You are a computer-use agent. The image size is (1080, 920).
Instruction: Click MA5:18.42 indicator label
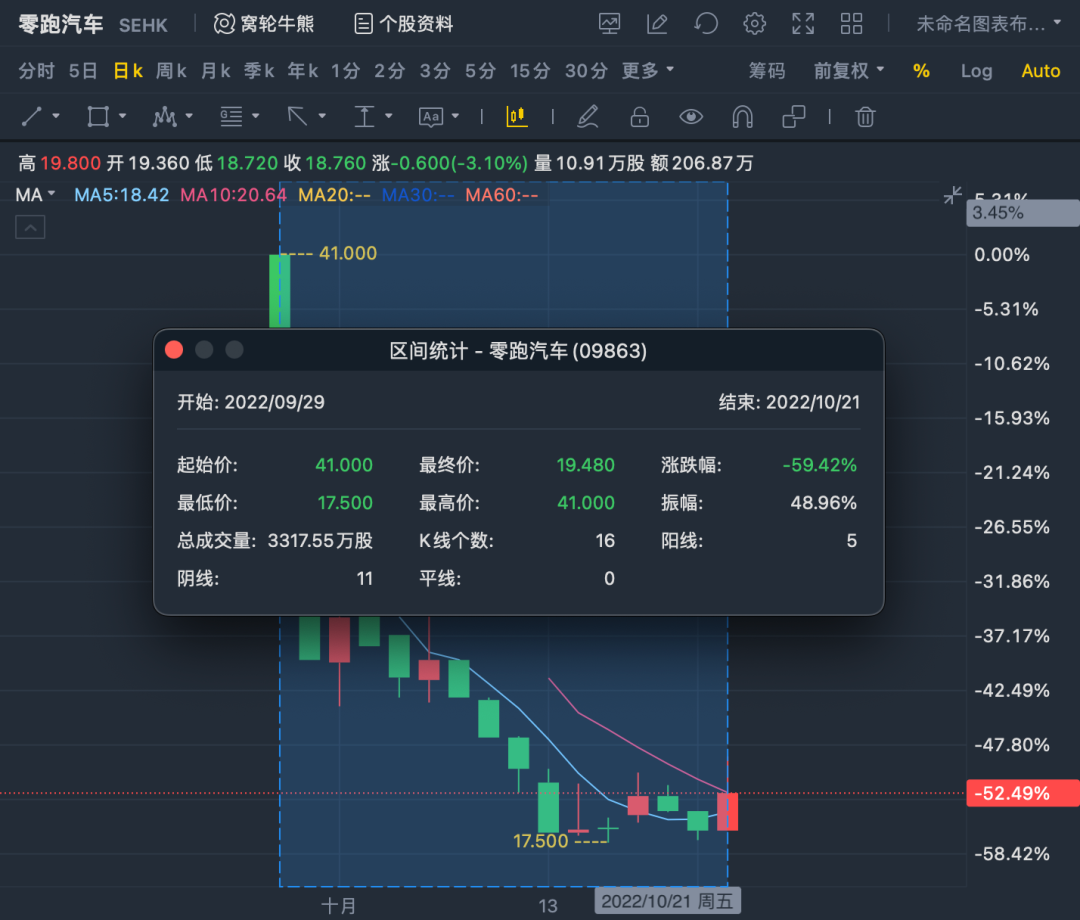[x=121, y=195]
